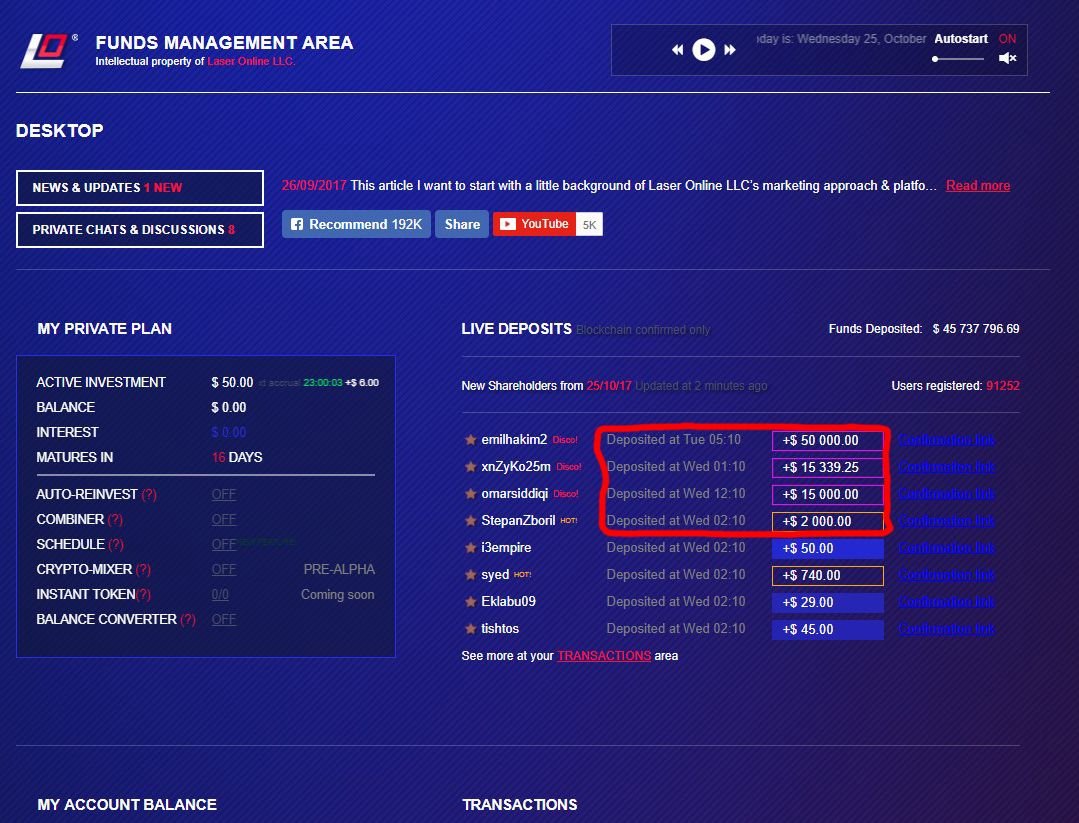Open confirmation link for tishtos deposit
1079x823 pixels.
[x=946, y=629]
